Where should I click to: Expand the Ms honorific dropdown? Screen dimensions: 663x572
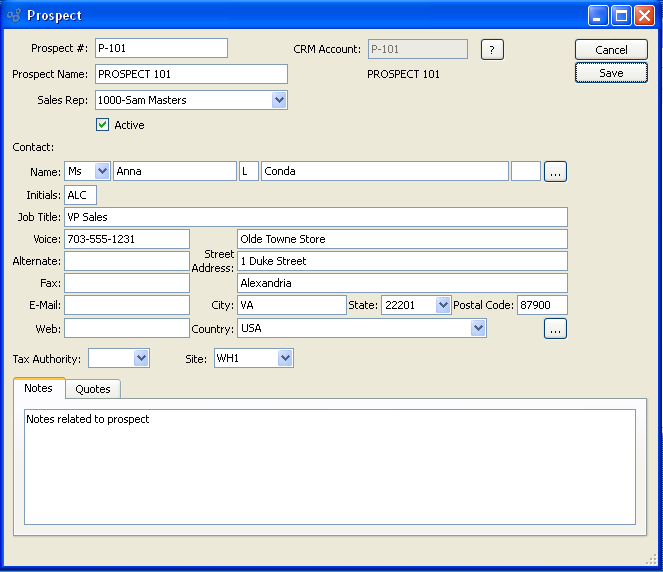[x=102, y=172]
